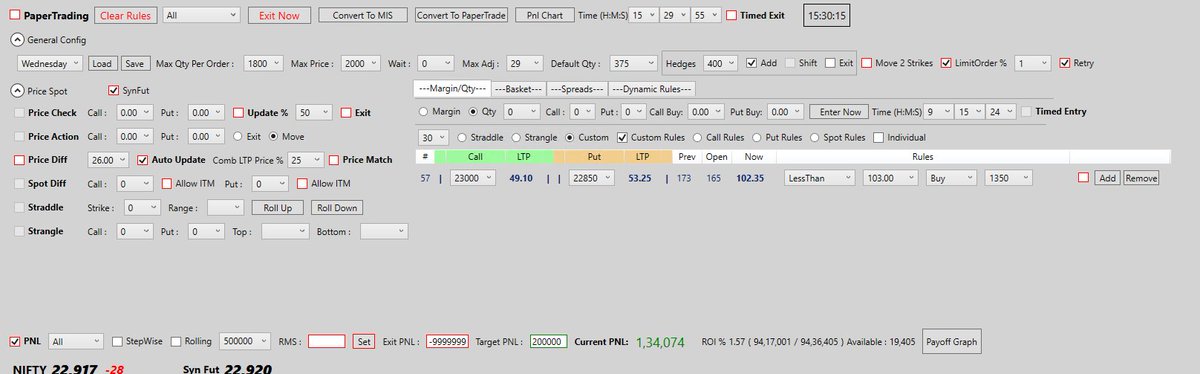
Task: Click the Set RMS button
Action: click(365, 341)
